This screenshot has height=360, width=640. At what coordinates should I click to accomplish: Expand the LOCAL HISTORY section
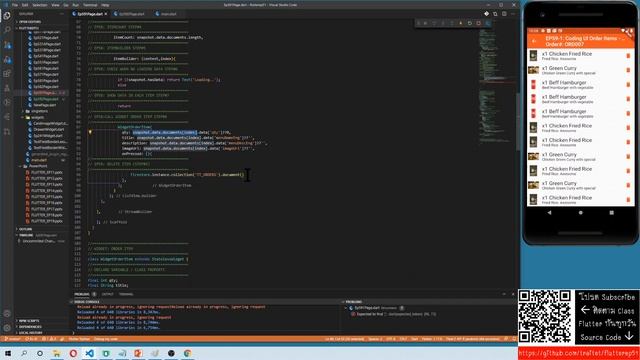(x=40, y=333)
